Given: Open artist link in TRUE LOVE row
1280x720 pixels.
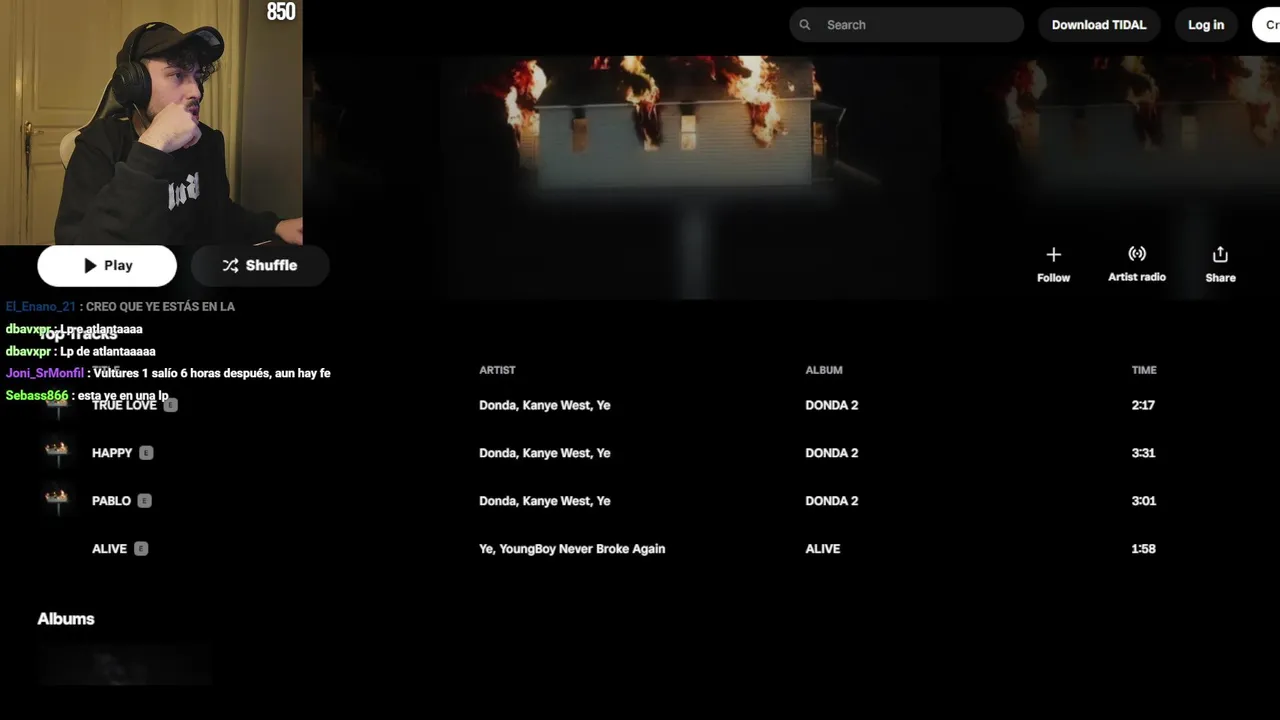Looking at the screenshot, I should [x=544, y=405].
